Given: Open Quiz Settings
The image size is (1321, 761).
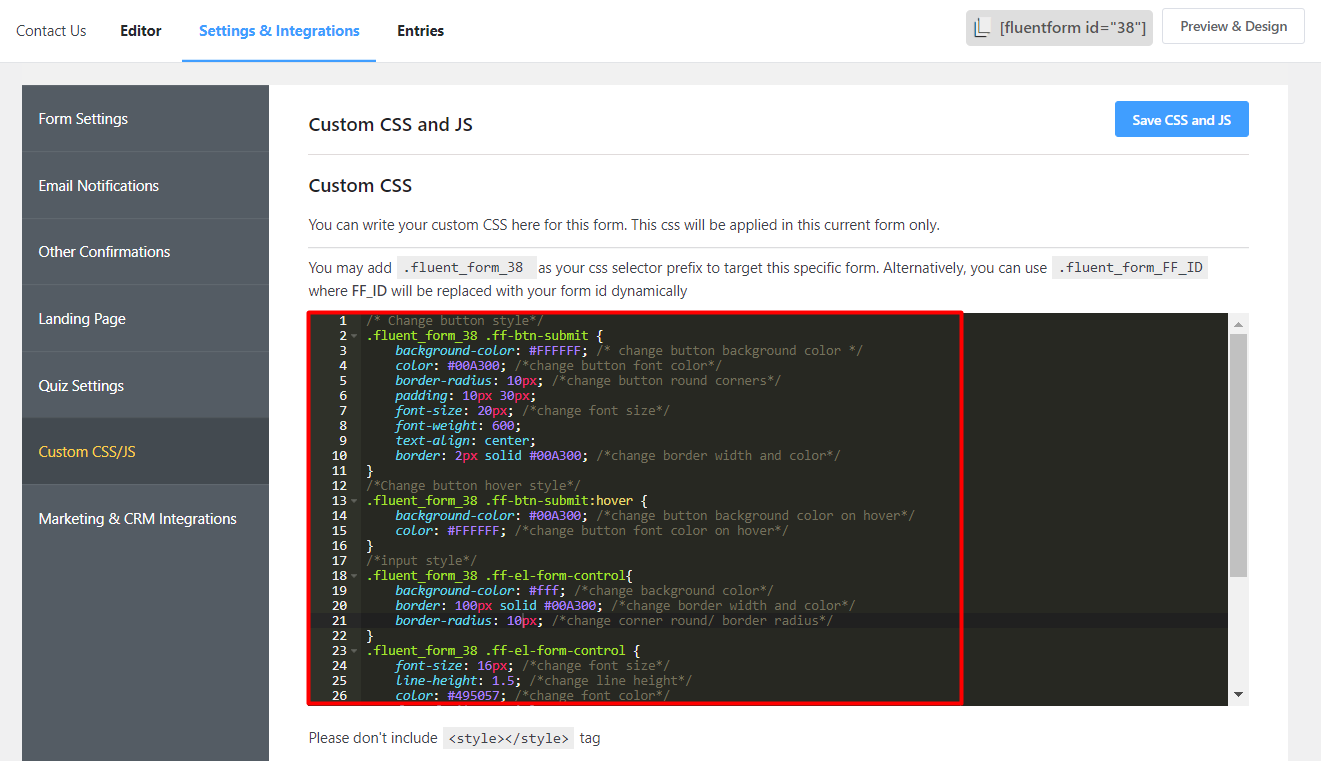Looking at the screenshot, I should (x=81, y=385).
